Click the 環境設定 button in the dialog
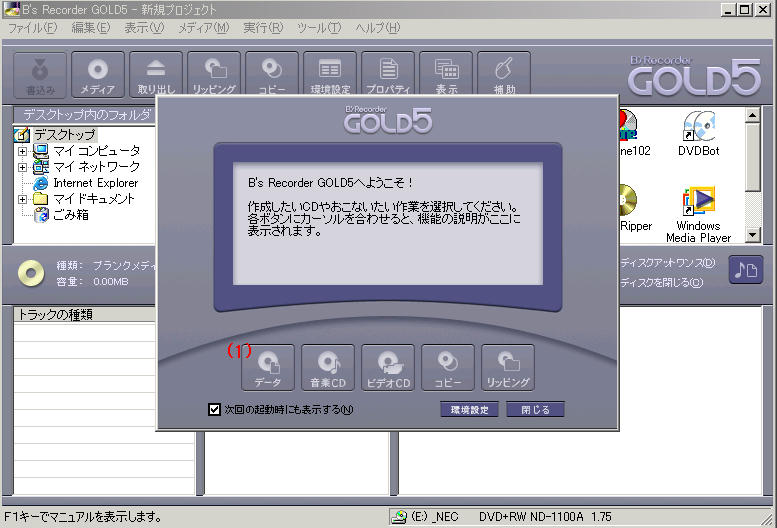The width and height of the screenshot is (777, 528). pyautogui.click(x=469, y=410)
